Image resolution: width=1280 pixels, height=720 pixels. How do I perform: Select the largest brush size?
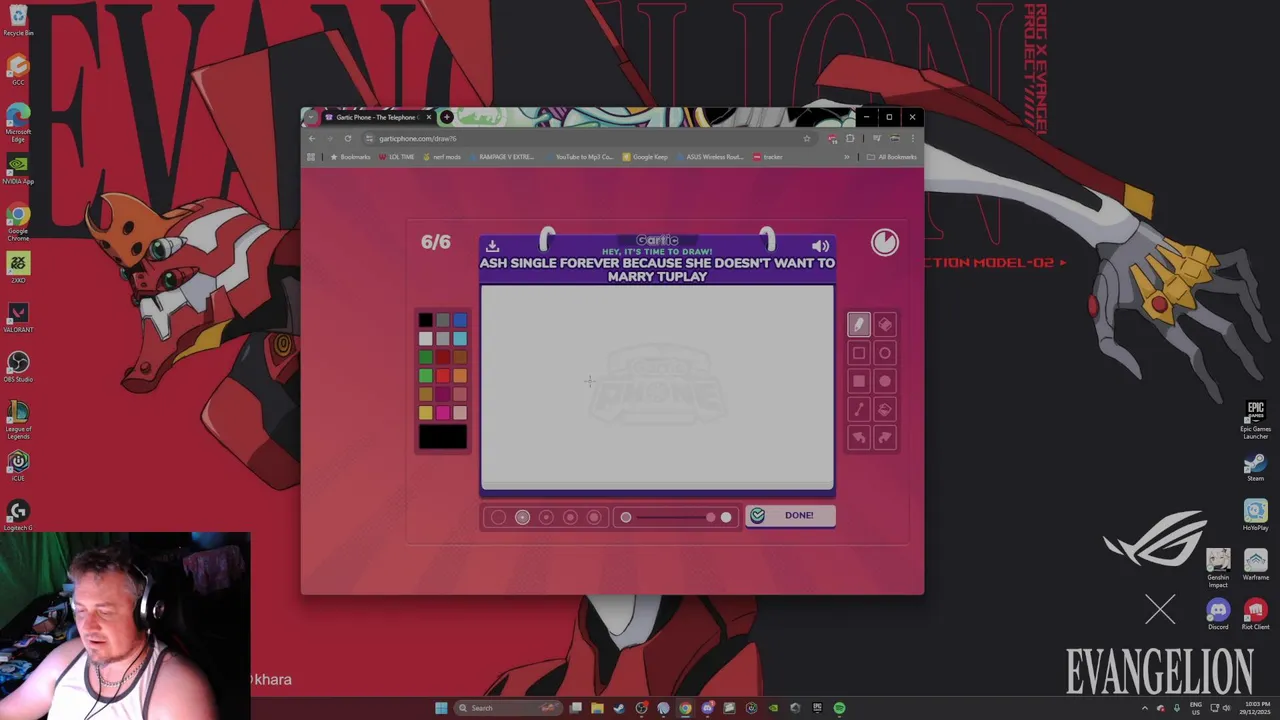(x=594, y=517)
